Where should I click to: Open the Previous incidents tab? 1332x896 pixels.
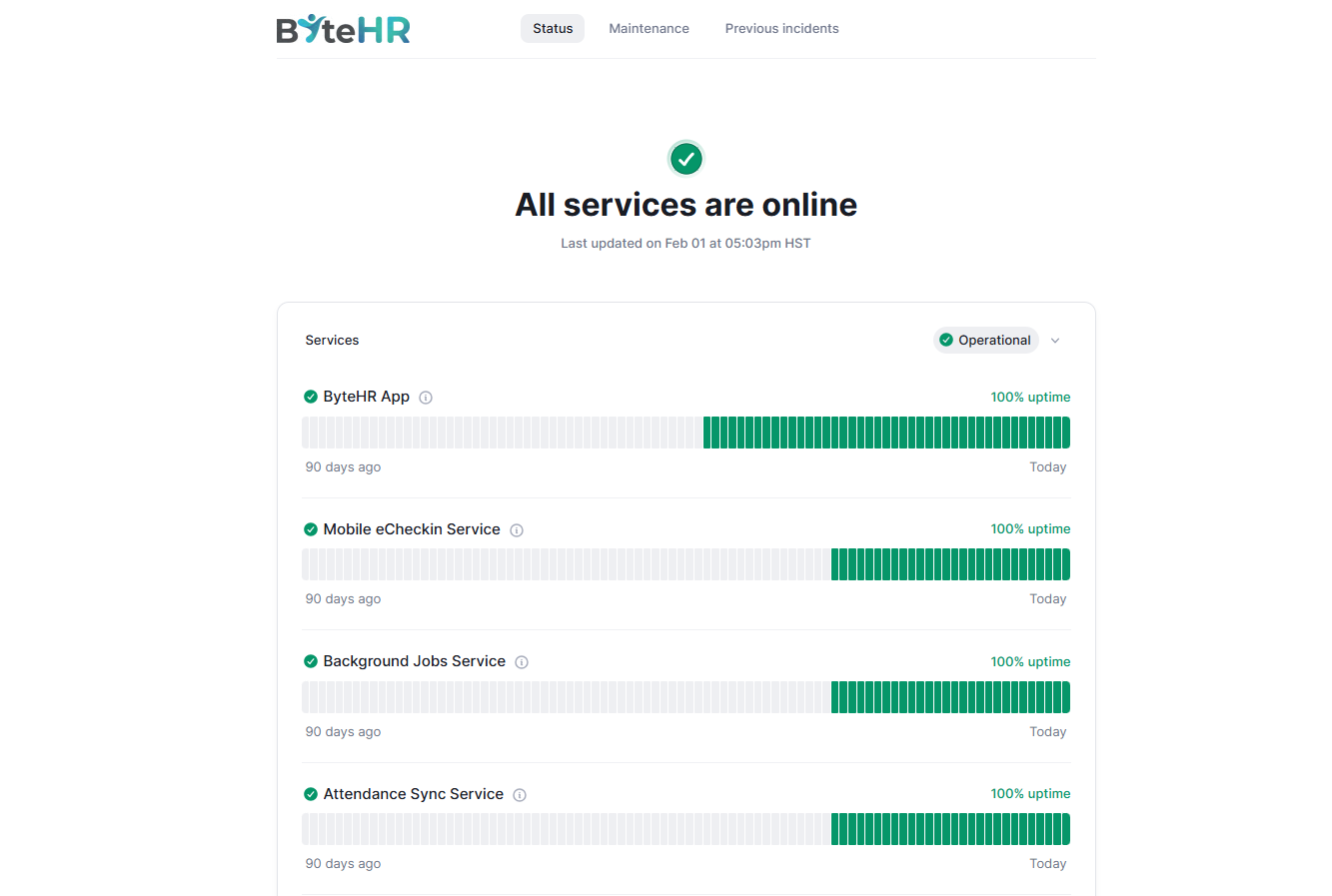coord(782,28)
